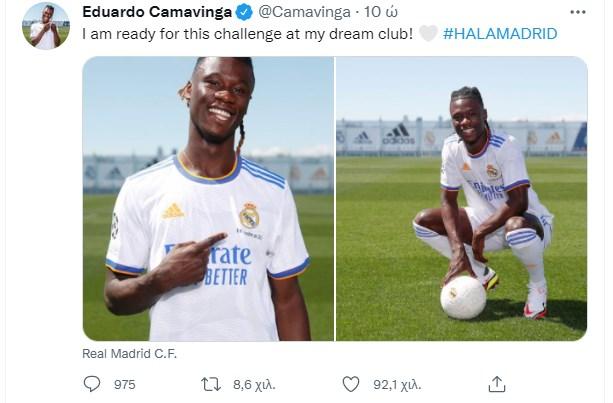The image size is (613, 403).
Task: Click the Real Madrid C.F. photo tag
Action: 129,354
